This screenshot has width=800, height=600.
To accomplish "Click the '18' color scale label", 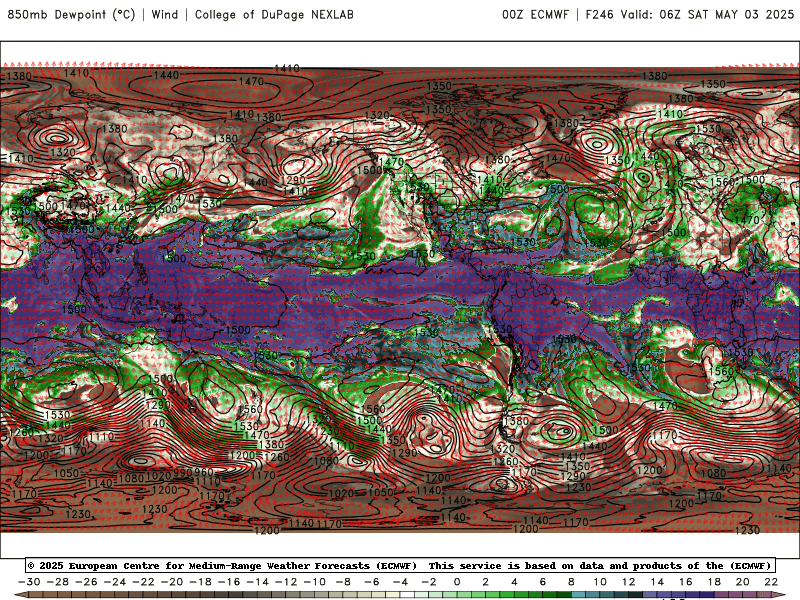I will 714,582.
